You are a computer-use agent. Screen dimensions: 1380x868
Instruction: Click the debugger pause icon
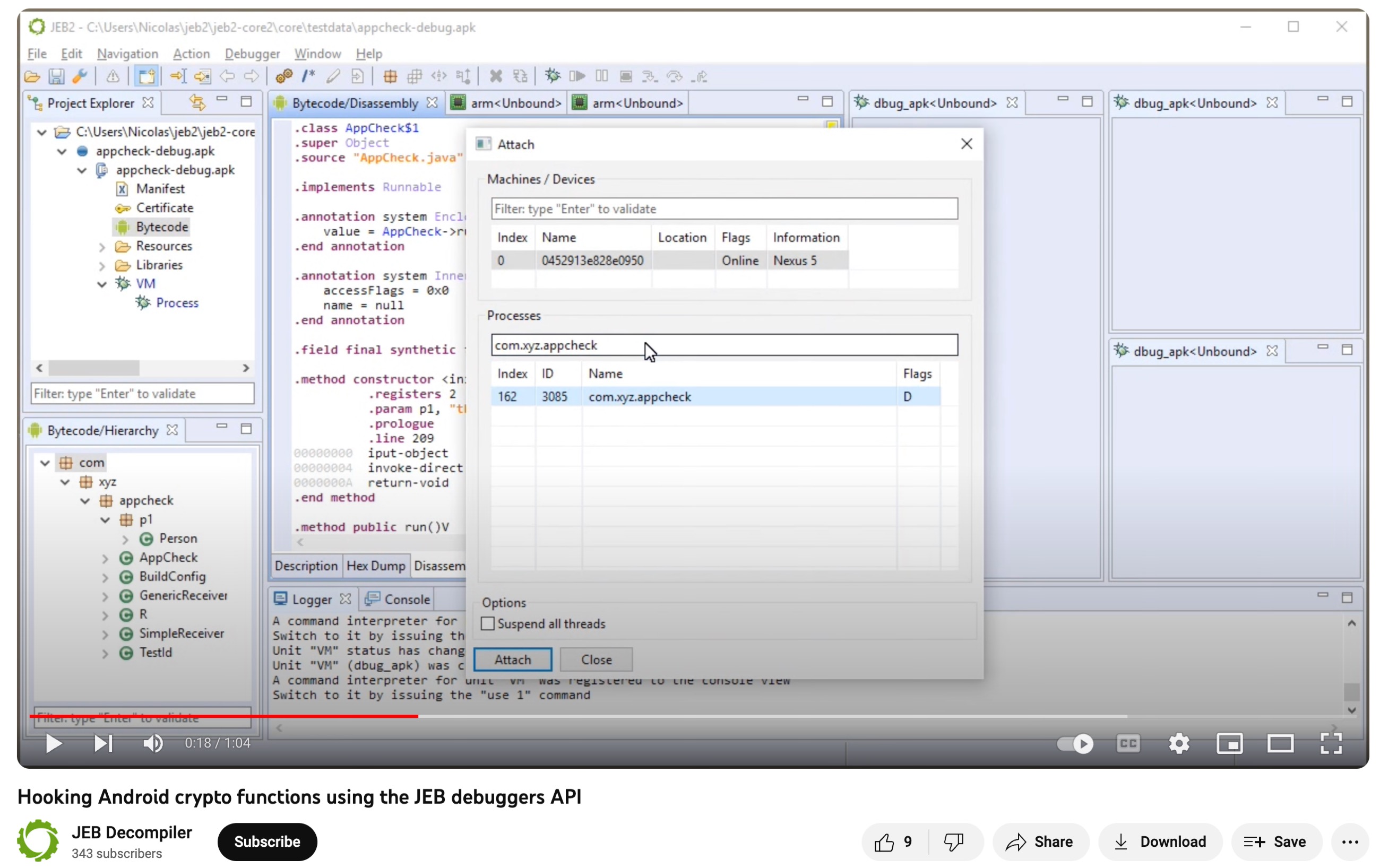click(601, 76)
